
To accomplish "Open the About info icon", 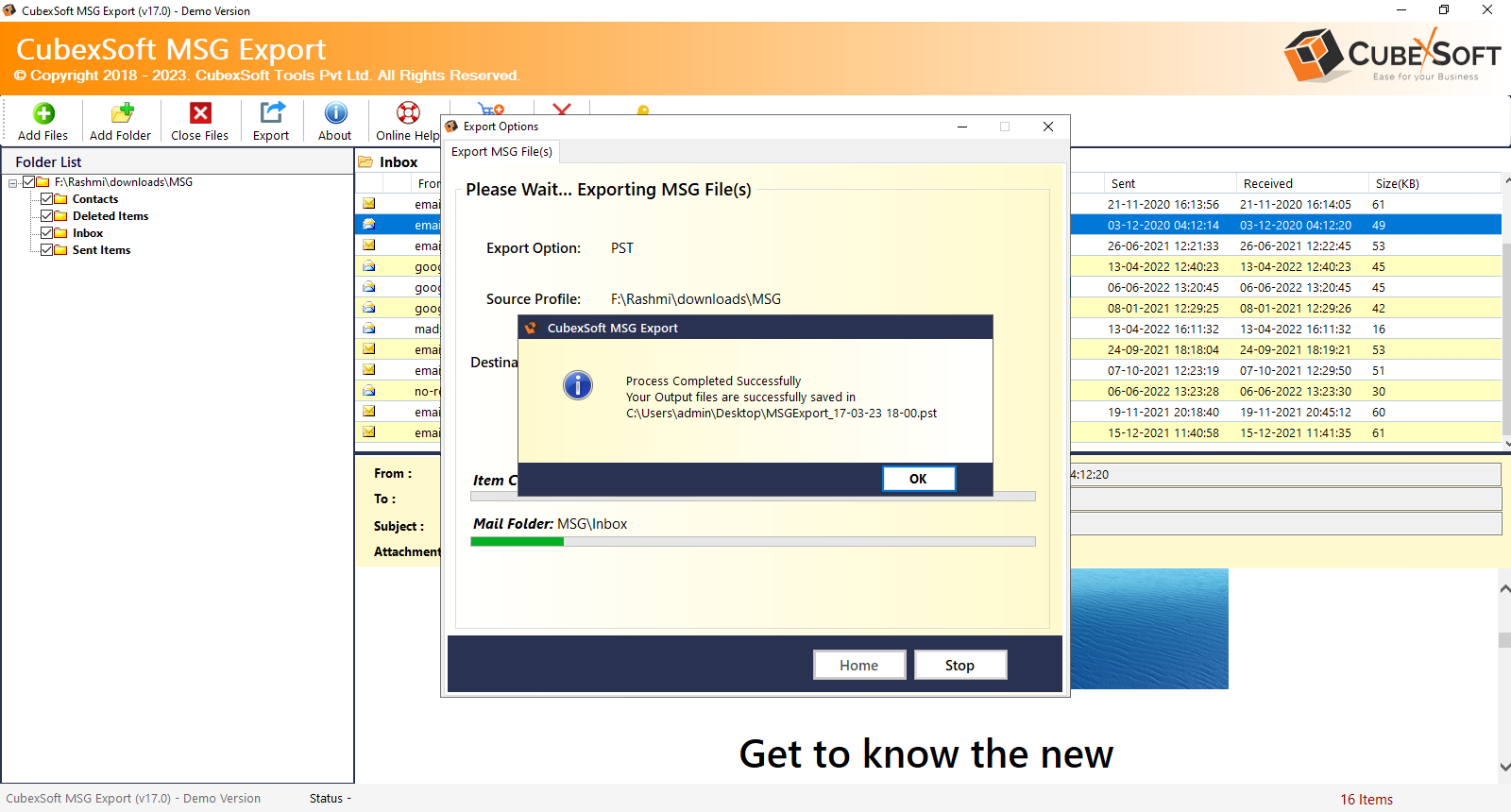I will [335, 114].
